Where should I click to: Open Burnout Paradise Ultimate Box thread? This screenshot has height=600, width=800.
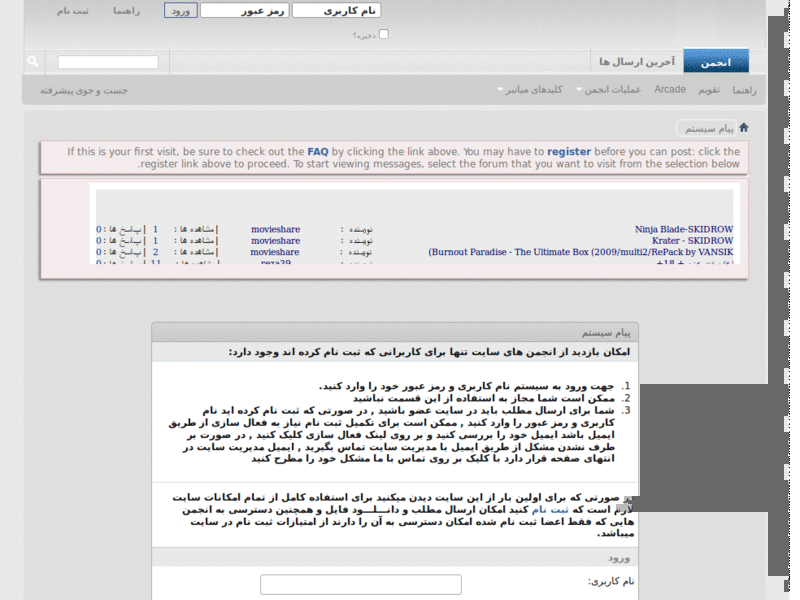coord(581,252)
